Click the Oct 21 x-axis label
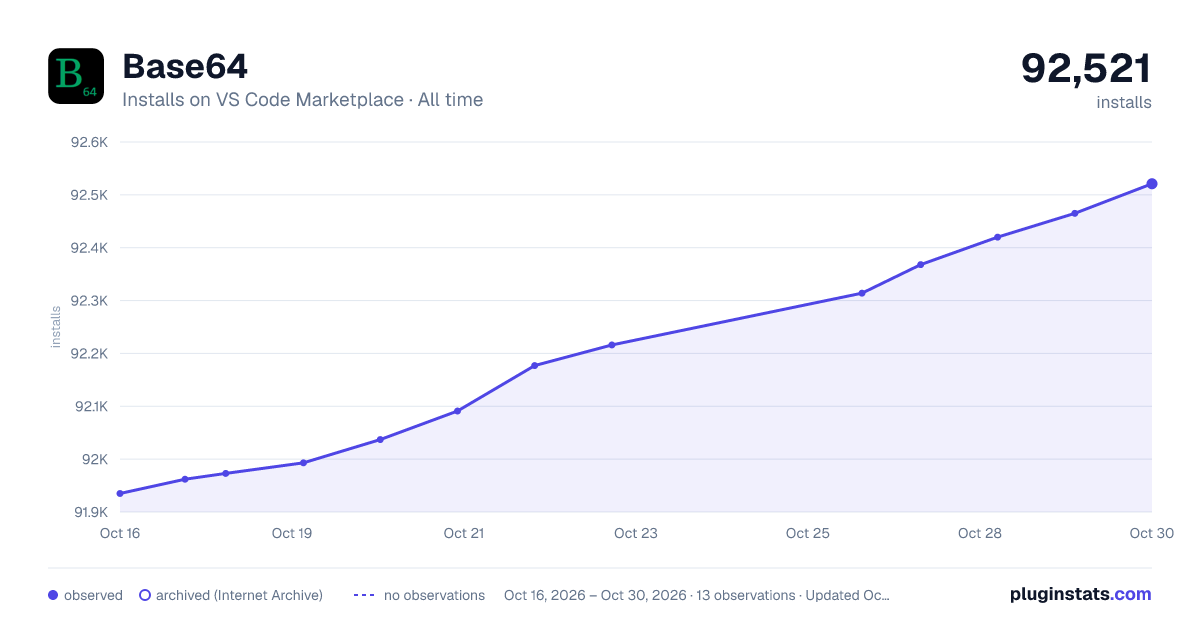The image size is (1200, 630). click(464, 533)
